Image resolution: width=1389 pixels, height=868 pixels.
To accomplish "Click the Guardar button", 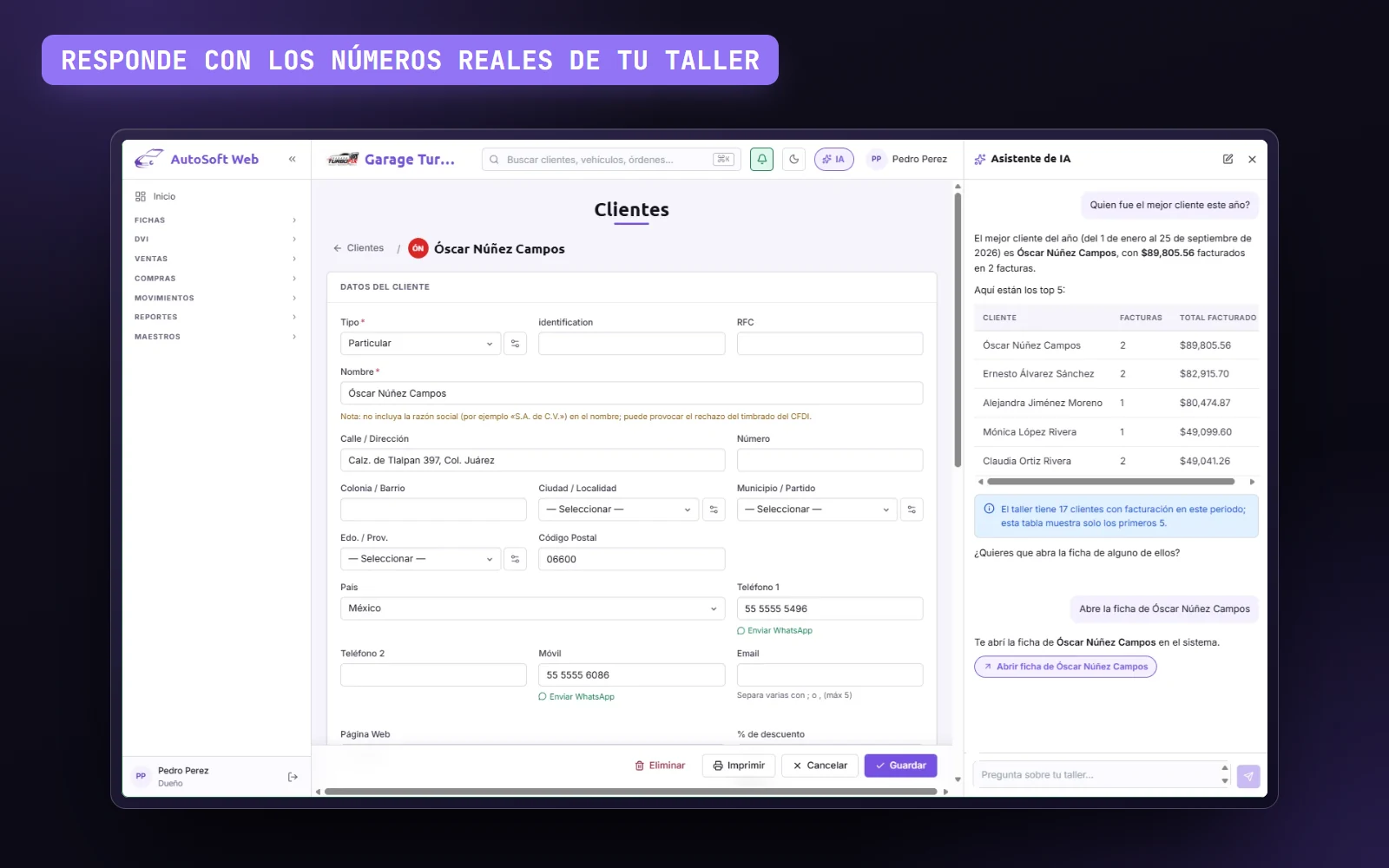I will click(900, 766).
